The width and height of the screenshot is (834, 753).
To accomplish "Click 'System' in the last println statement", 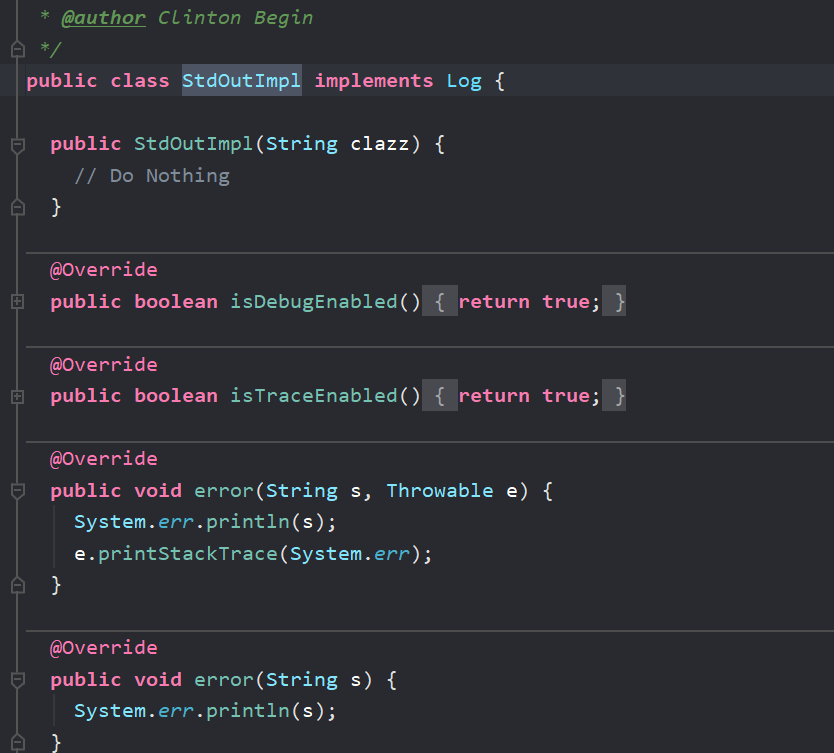I will (110, 710).
